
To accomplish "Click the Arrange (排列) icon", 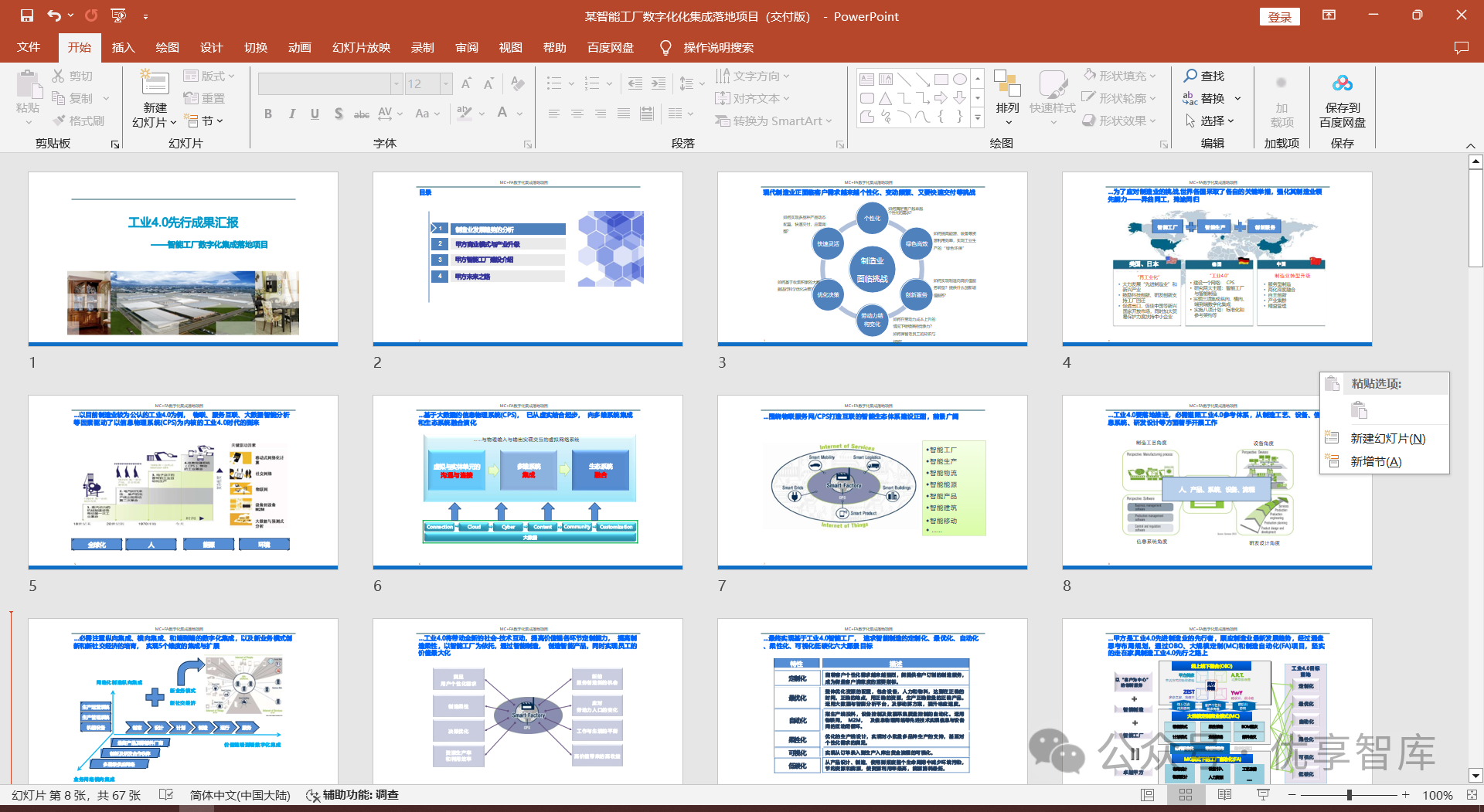I will 1007,83.
